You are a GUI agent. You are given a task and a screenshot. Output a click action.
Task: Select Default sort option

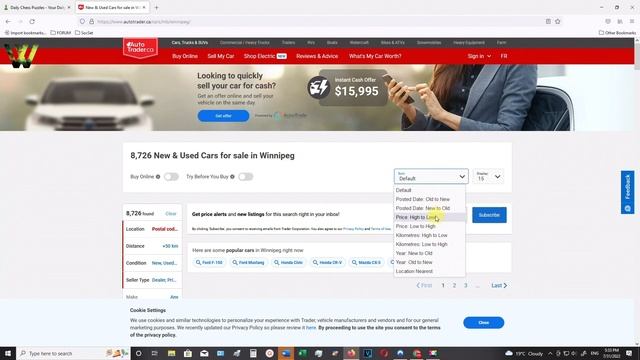[429, 190]
